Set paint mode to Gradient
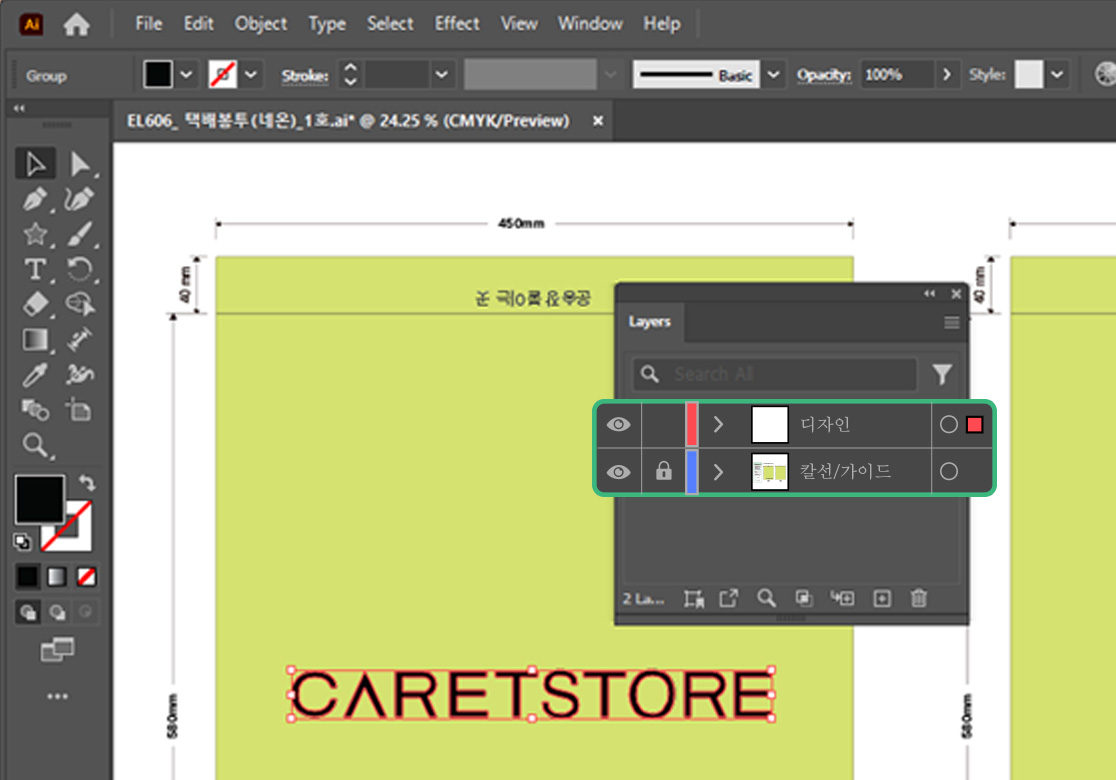 pyautogui.click(x=57, y=576)
